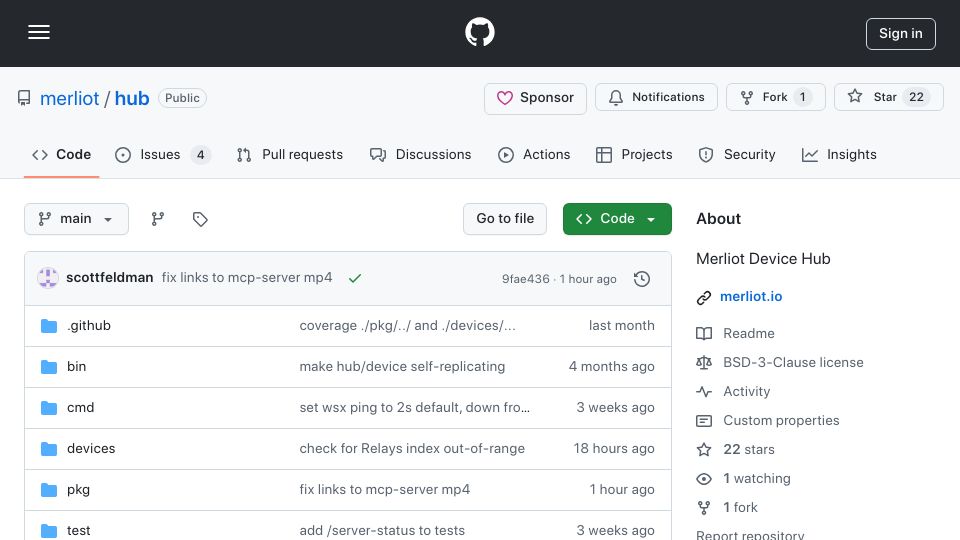The image size is (960, 540).
Task: Click the Report repository link
Action: (750, 534)
